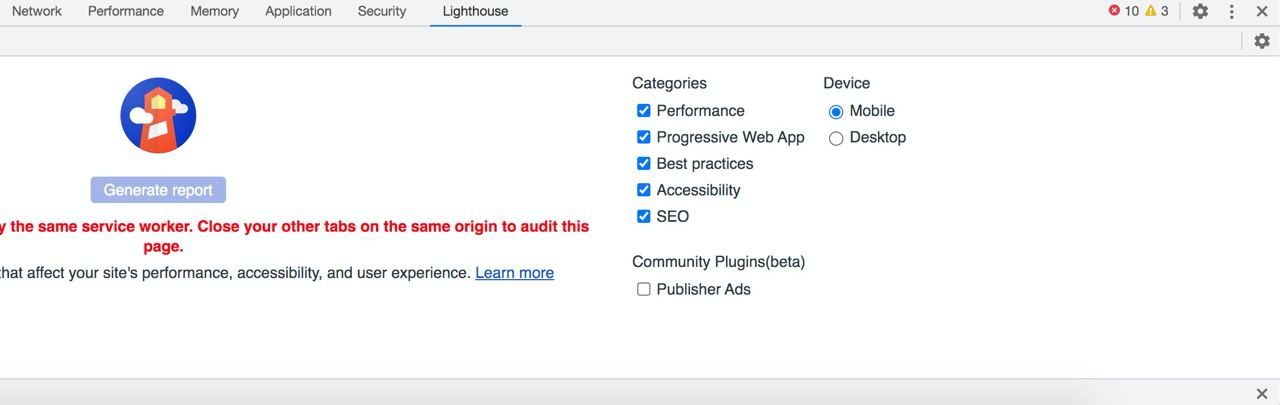Image resolution: width=1280 pixels, height=405 pixels.
Task: Uncheck the Performance category
Action: coord(644,110)
